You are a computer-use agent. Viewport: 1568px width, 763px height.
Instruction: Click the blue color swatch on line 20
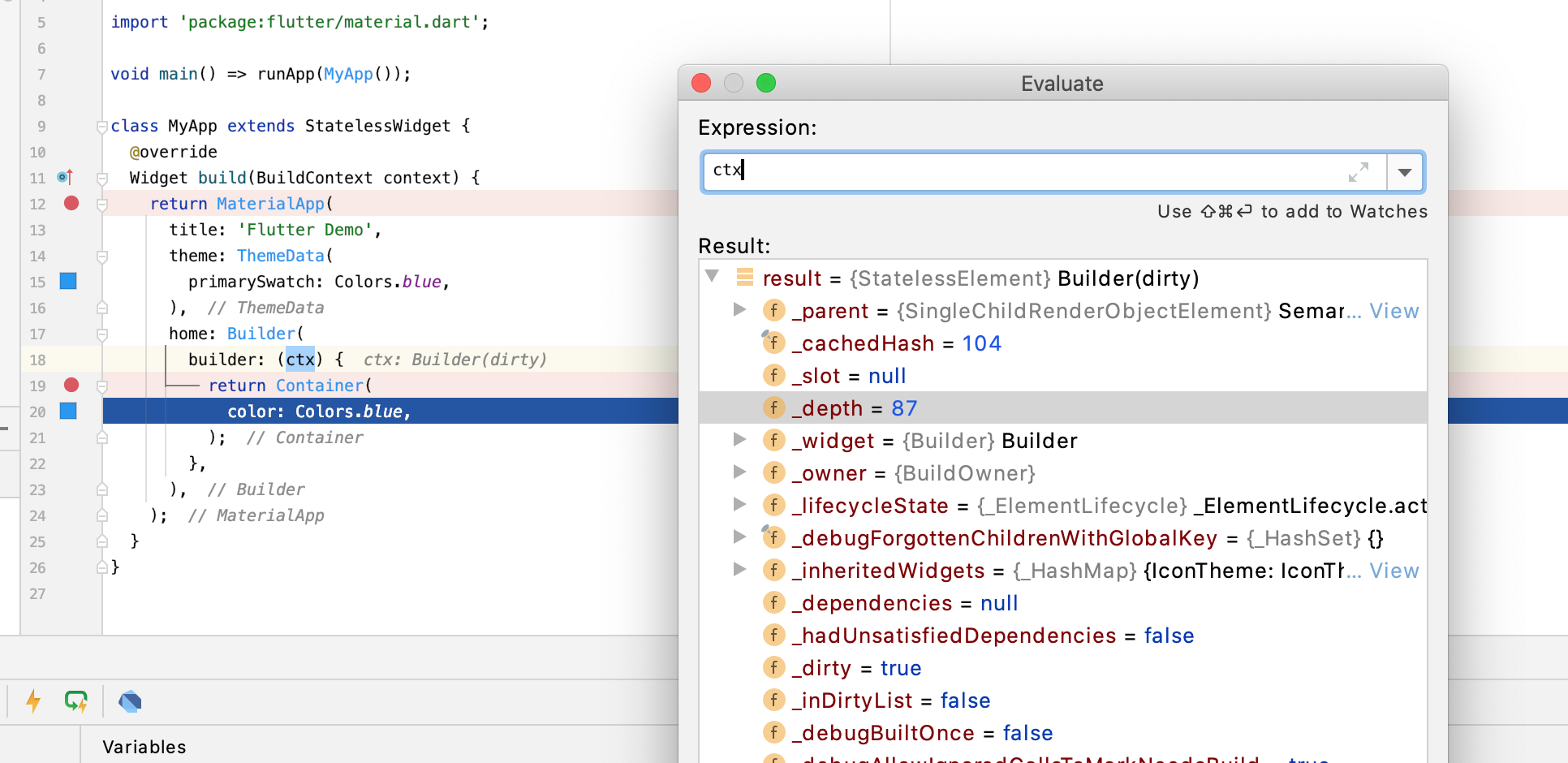[68, 411]
